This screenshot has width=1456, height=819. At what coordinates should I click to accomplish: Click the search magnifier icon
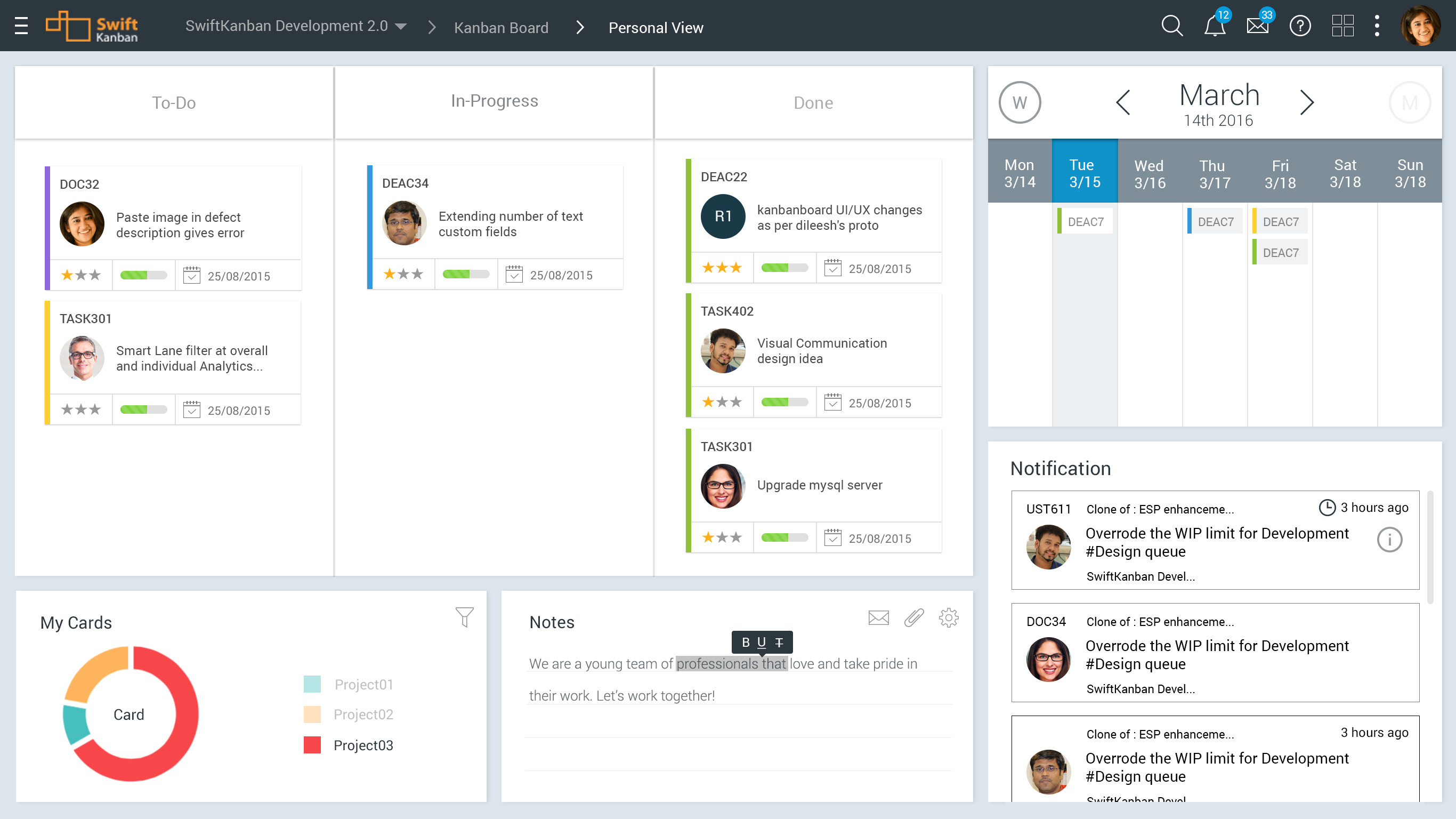[1172, 26]
